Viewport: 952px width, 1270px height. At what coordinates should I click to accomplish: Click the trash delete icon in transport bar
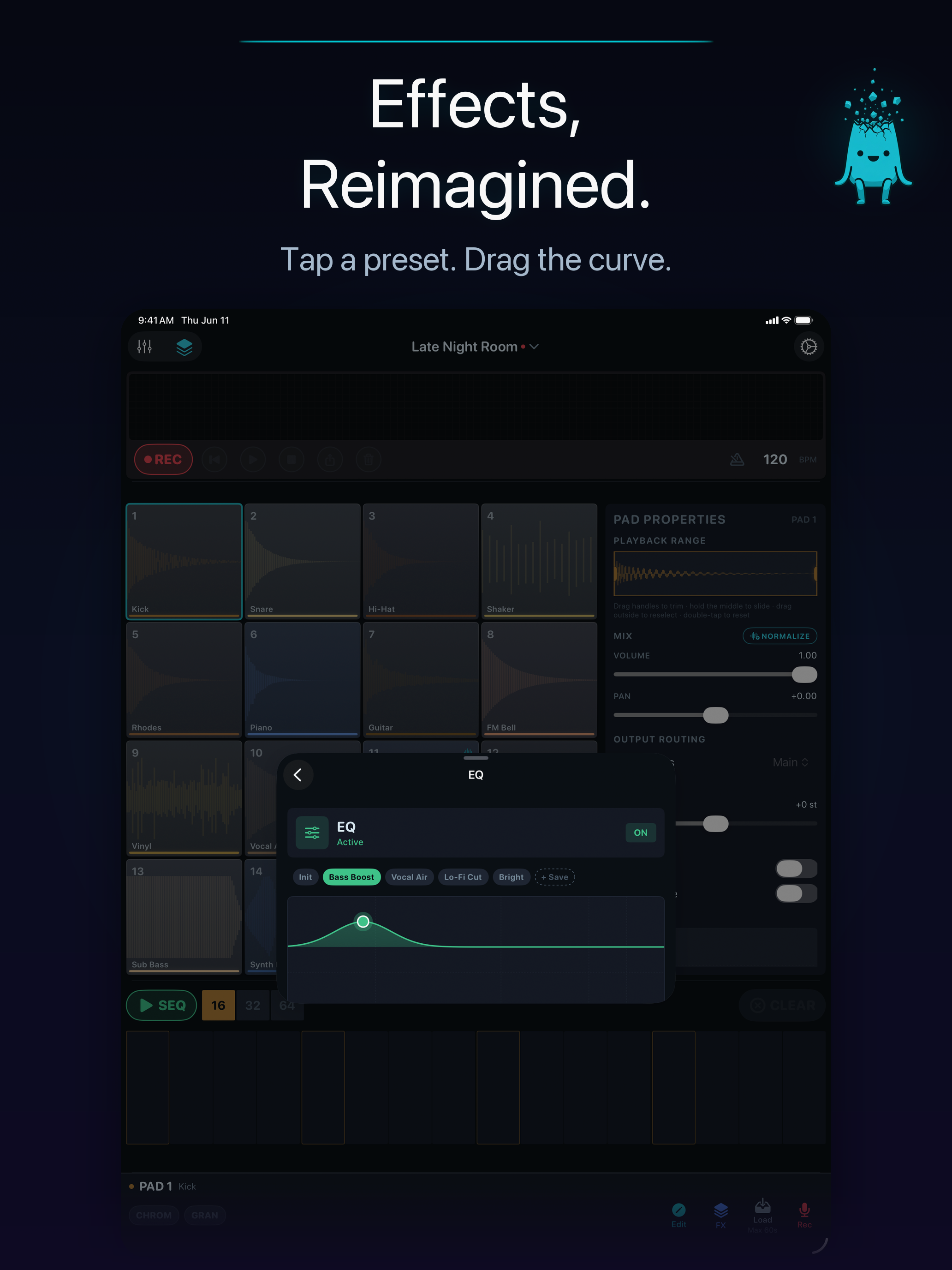(x=369, y=459)
